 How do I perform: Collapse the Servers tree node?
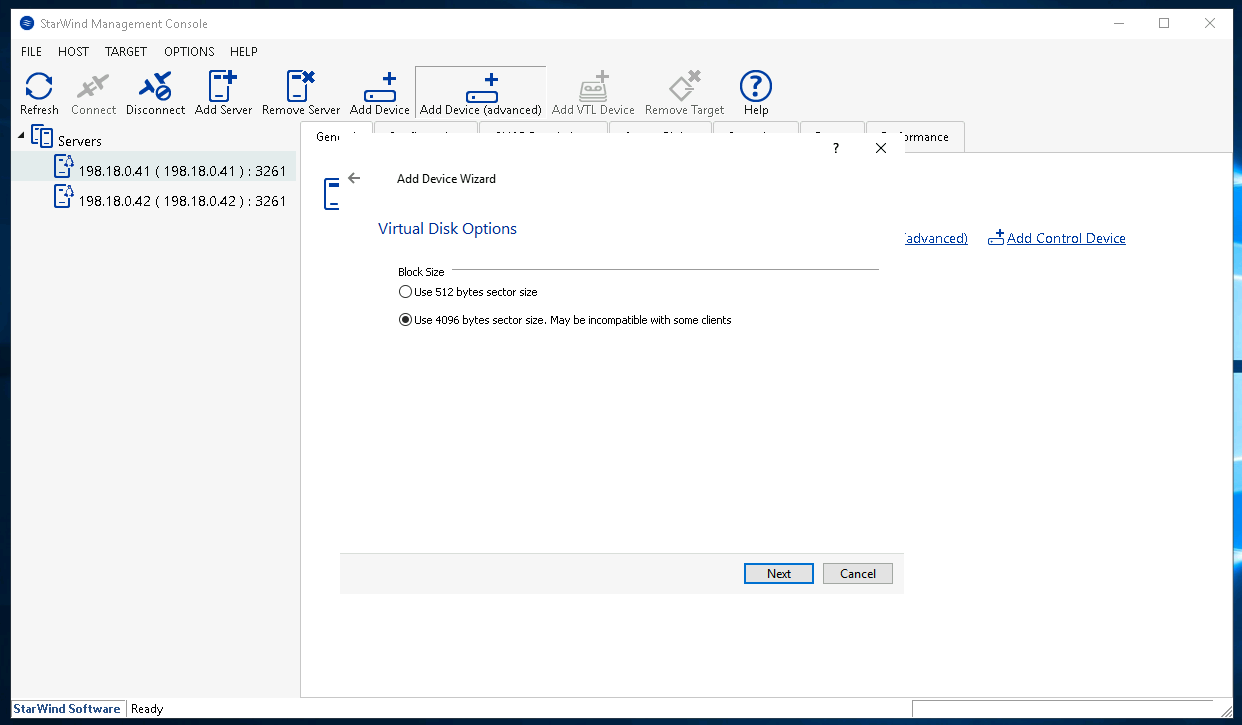[x=22, y=136]
